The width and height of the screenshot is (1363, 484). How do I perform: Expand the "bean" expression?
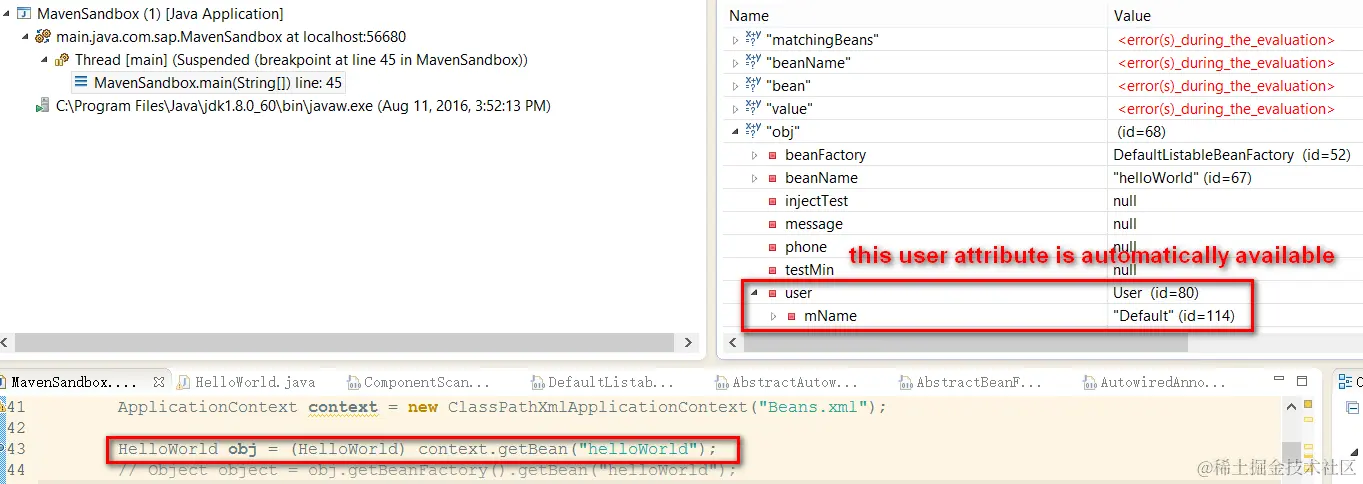736,86
